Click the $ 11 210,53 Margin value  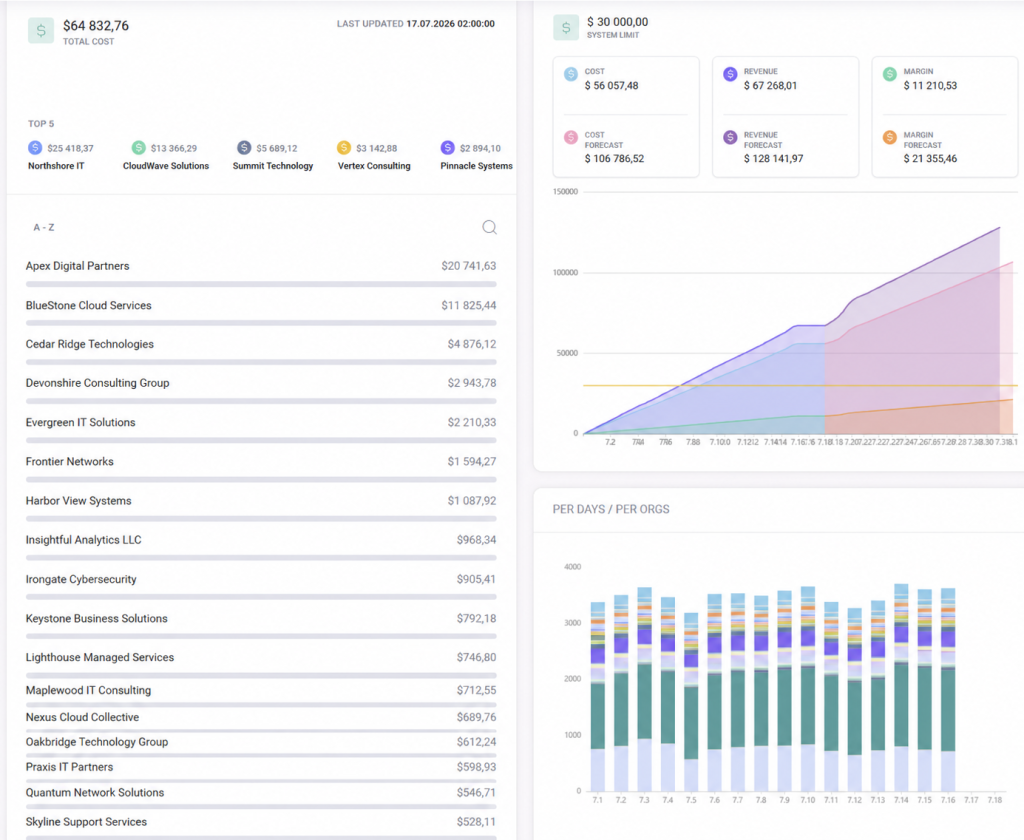click(930, 86)
